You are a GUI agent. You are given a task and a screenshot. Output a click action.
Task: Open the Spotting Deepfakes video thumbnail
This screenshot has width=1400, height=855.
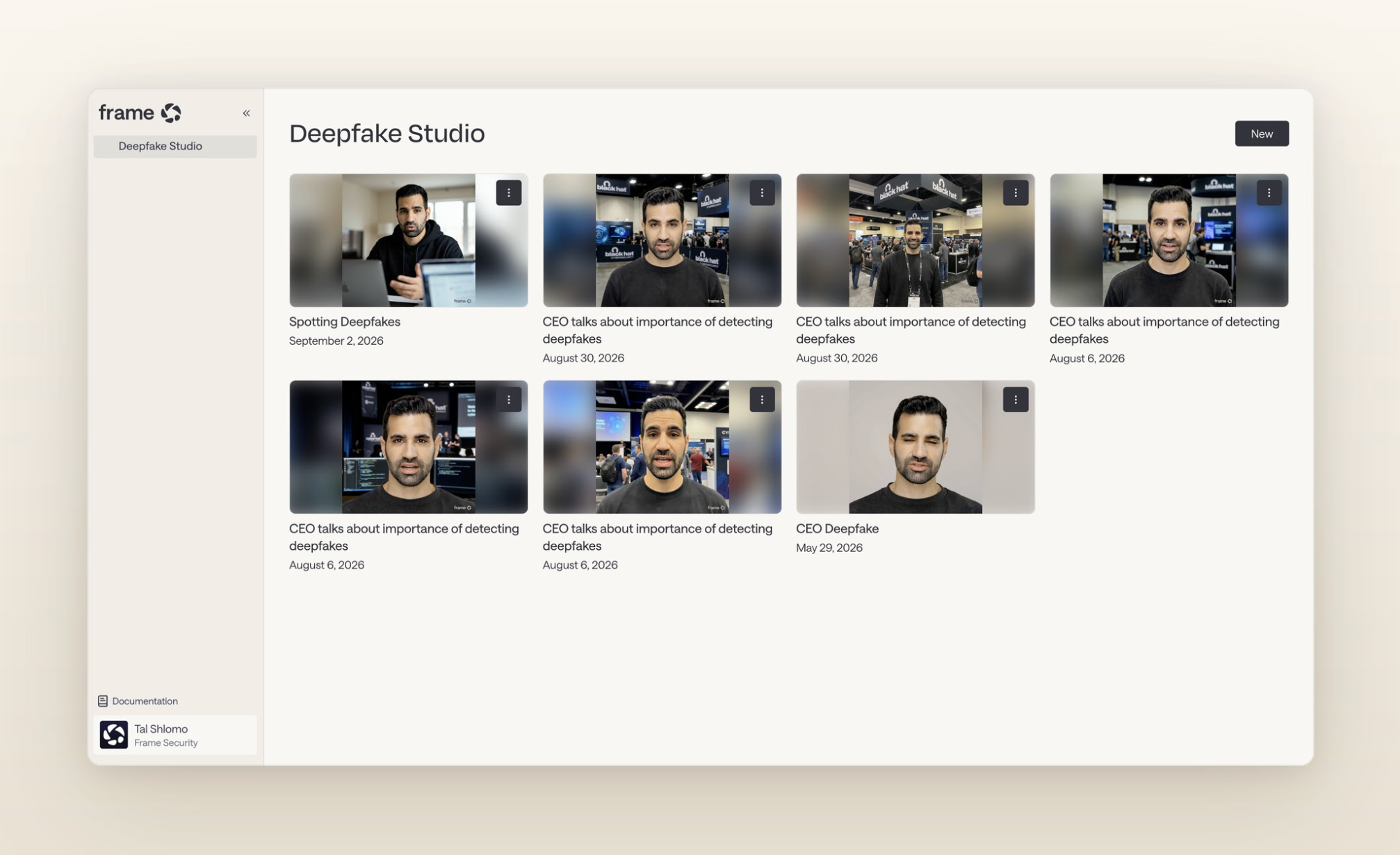pyautogui.click(x=408, y=241)
